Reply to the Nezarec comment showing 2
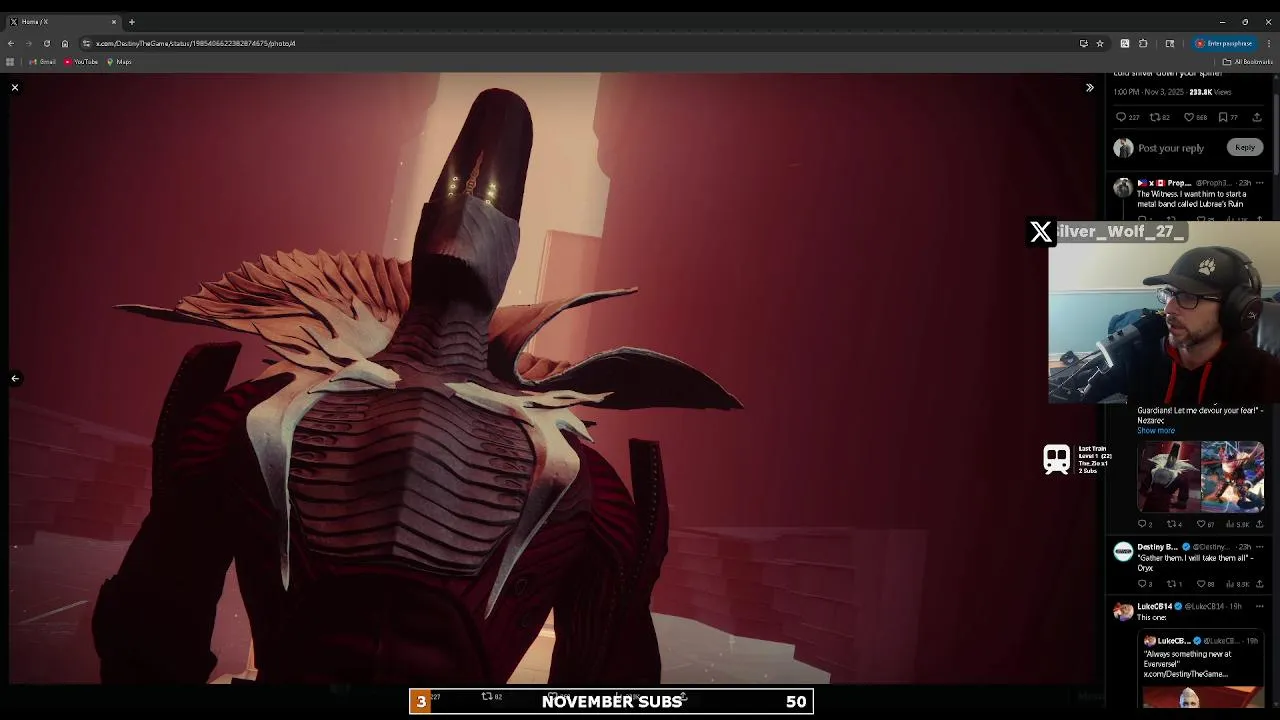This screenshot has width=1280, height=720. 1145,524
